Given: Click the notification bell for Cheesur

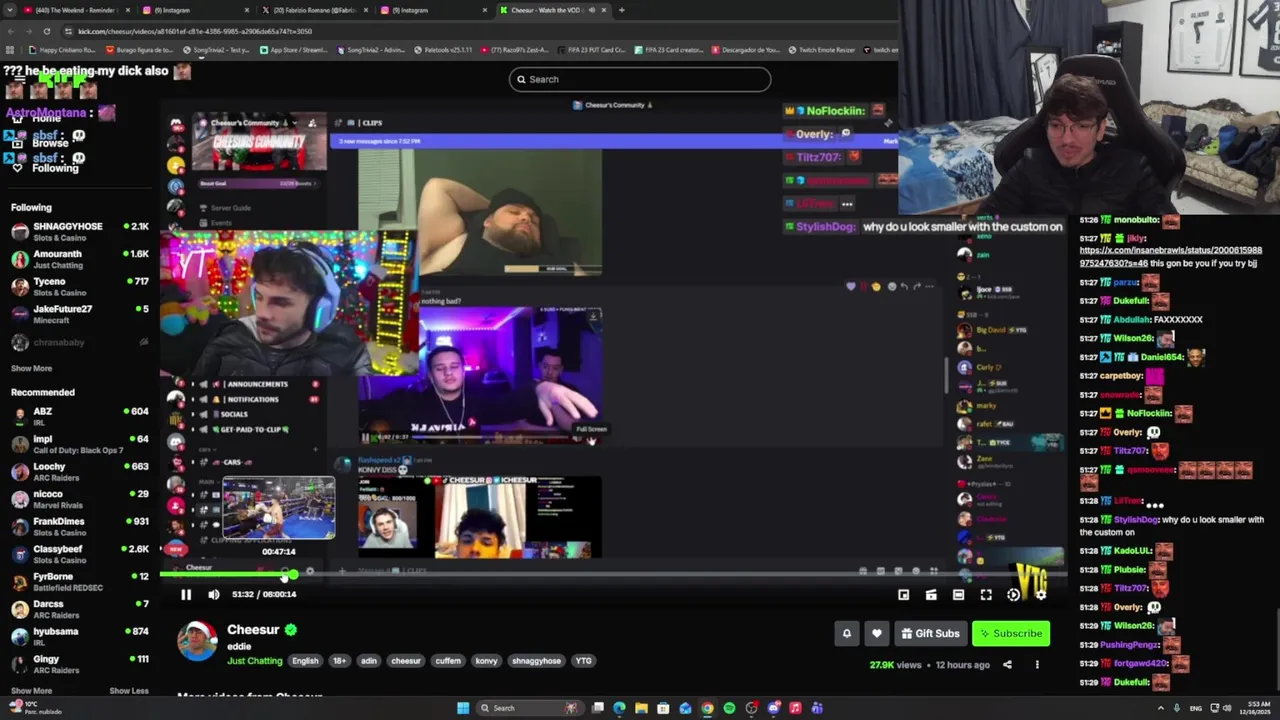Looking at the screenshot, I should click(x=847, y=633).
